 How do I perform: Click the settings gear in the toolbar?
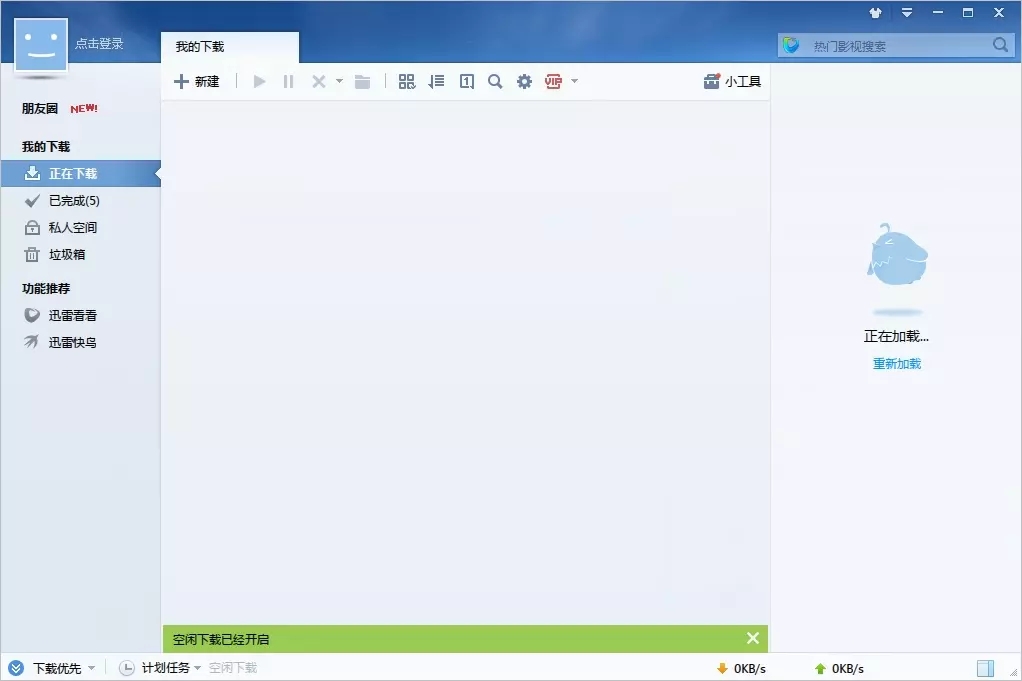pyautogui.click(x=524, y=81)
